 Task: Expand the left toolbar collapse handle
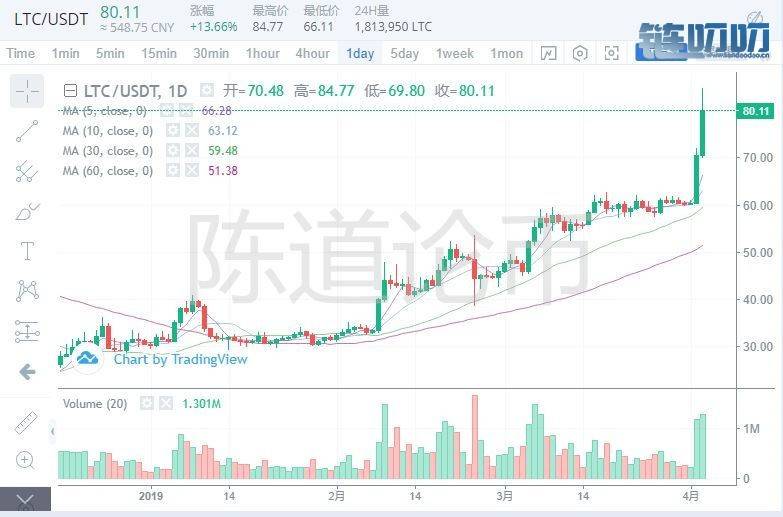(x=52, y=431)
